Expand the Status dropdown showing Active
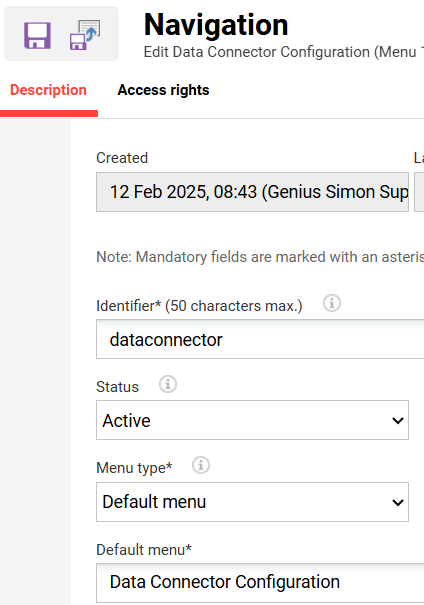 pyautogui.click(x=252, y=420)
